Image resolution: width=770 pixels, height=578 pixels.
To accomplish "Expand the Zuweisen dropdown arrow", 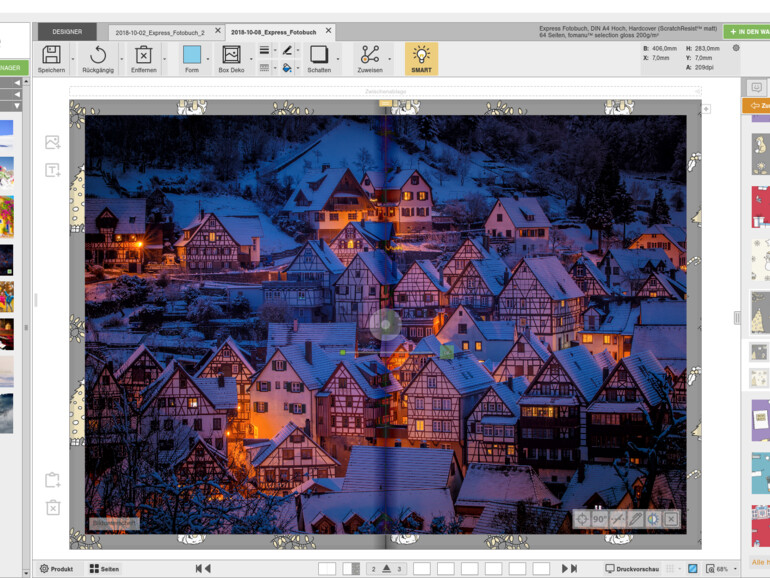I will click(x=389, y=59).
